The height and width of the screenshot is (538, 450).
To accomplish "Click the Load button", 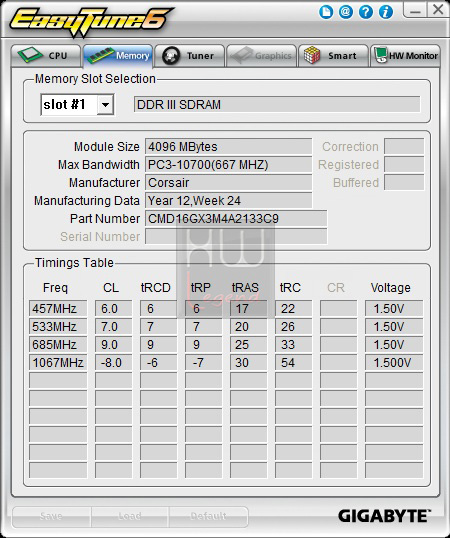I will (130, 516).
